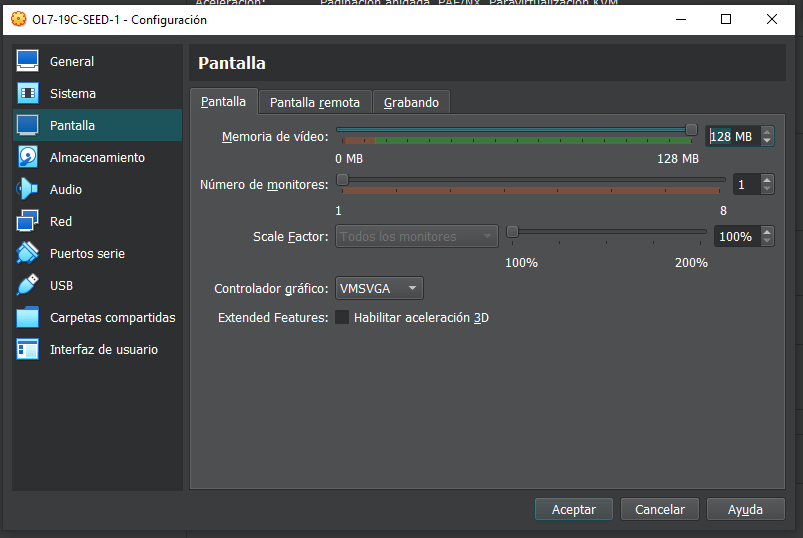803x538 pixels.
Task: Open Carpetas compartidas folder icon
Action: 28,317
